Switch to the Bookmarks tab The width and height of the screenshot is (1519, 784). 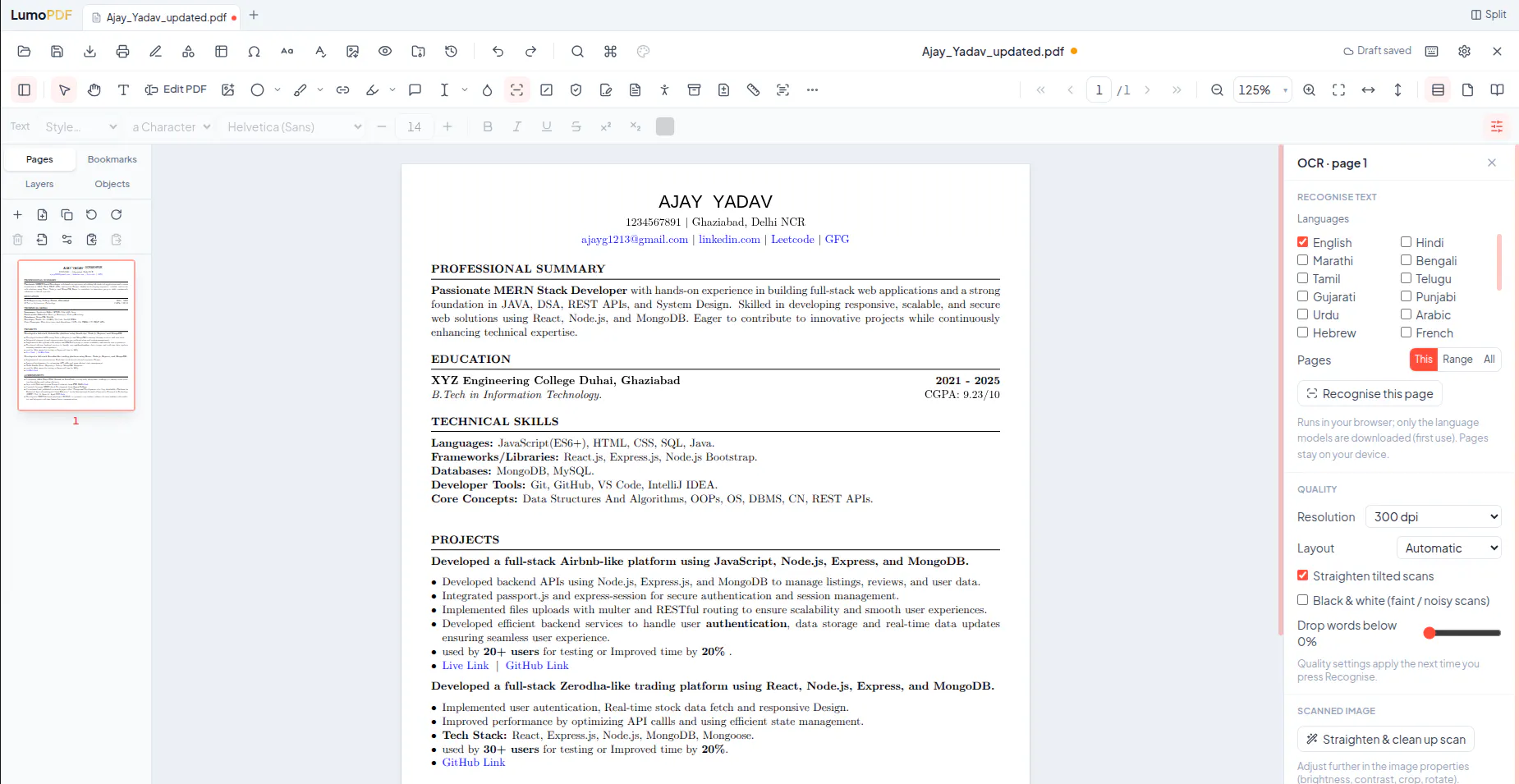112,159
